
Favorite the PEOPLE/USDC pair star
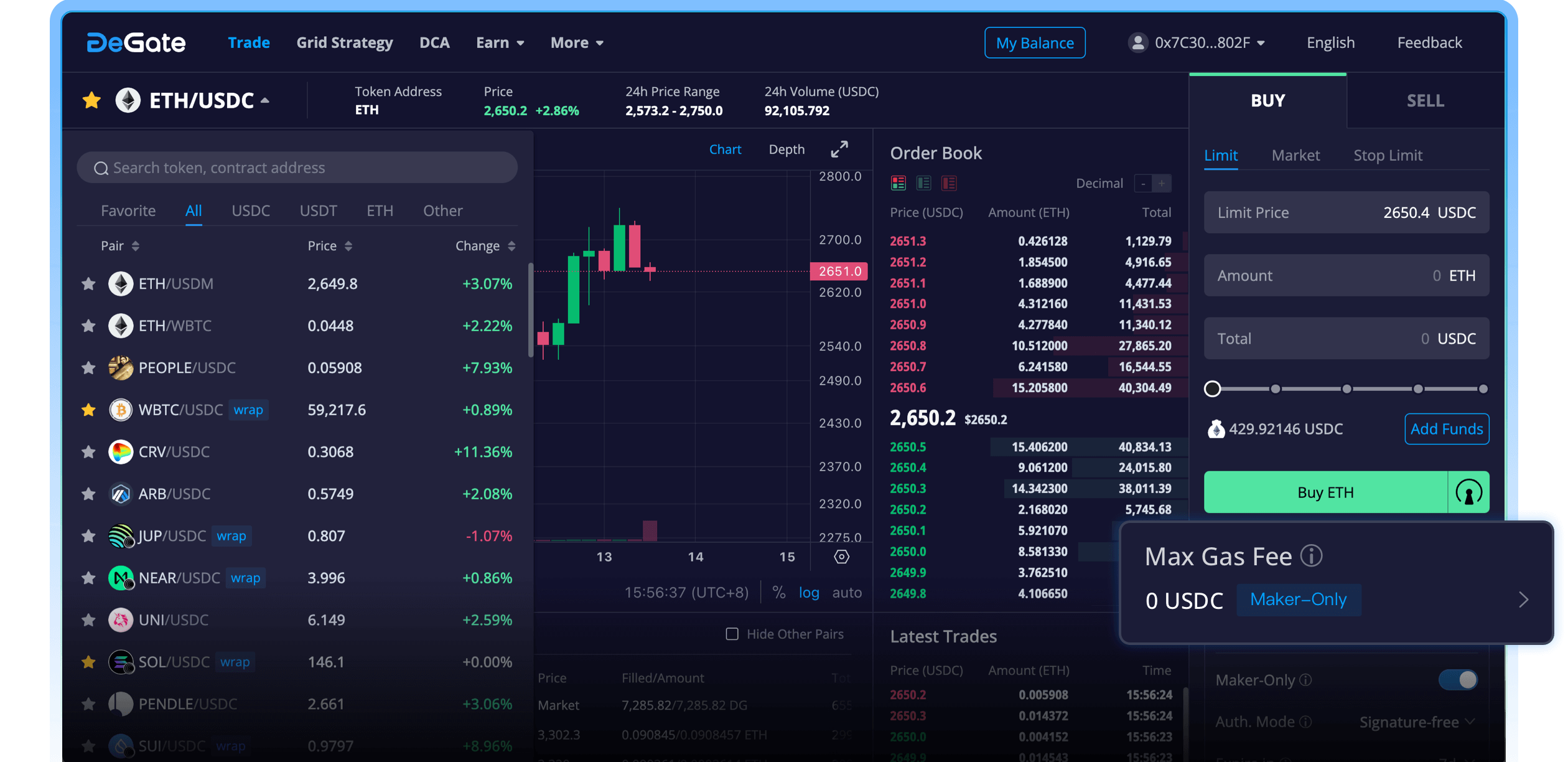pos(88,368)
